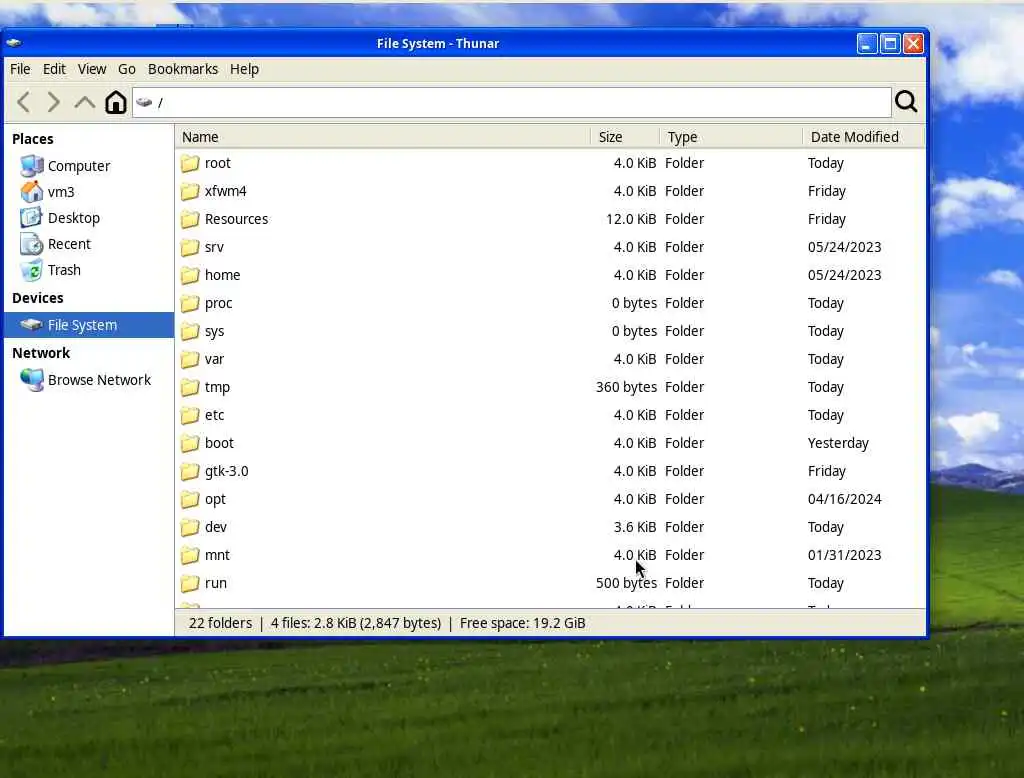The image size is (1024, 778).
Task: Click the Thunar window menu icon in title bar
Action: (x=14, y=43)
